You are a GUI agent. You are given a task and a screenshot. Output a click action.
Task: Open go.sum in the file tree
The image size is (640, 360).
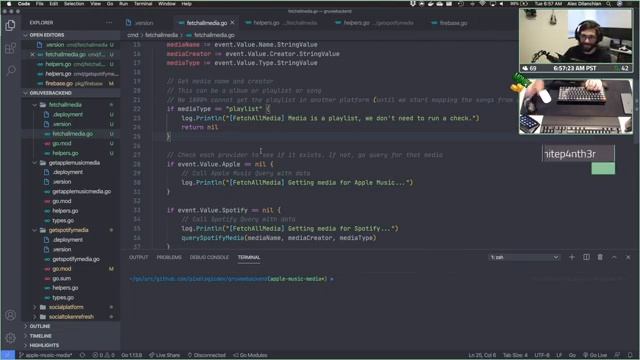(61, 278)
